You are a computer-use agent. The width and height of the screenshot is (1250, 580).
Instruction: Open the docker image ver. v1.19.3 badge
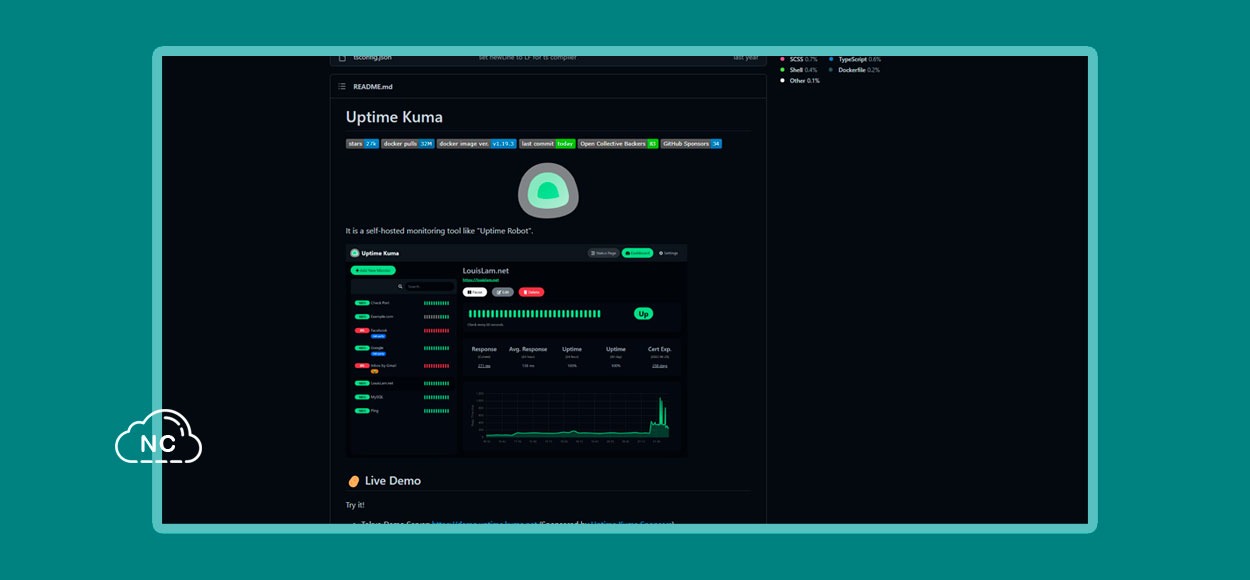(477, 144)
